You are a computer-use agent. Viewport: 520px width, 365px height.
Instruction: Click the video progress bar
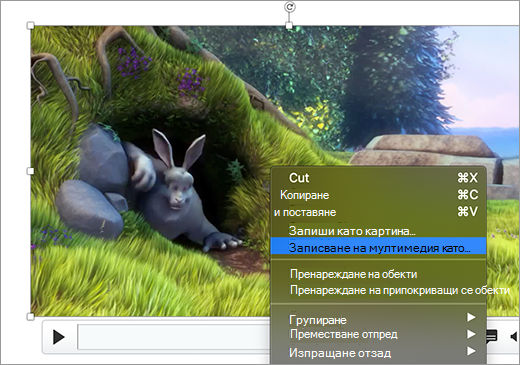click(x=174, y=337)
